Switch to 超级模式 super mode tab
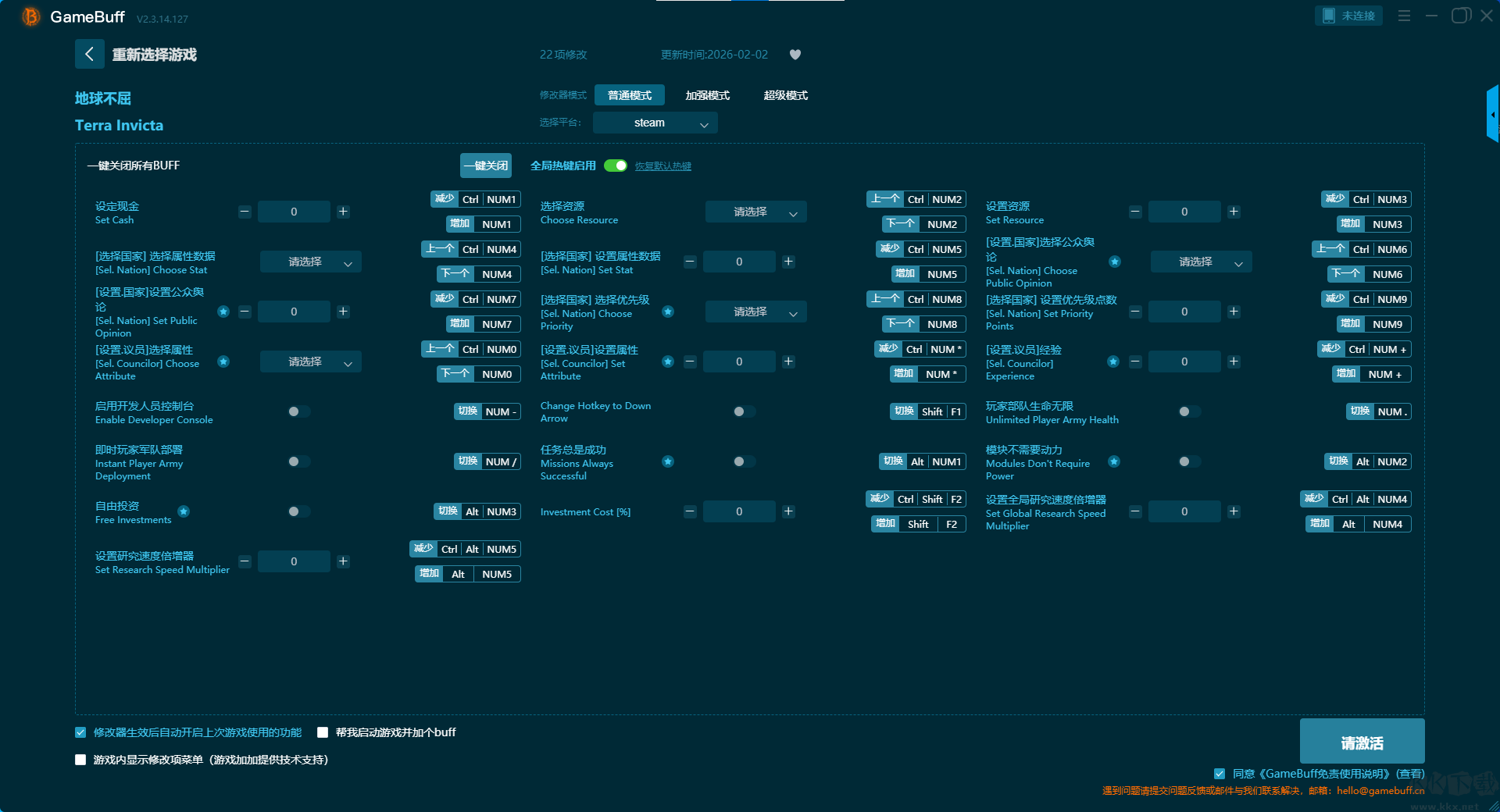This screenshot has width=1500, height=812. 786,95
